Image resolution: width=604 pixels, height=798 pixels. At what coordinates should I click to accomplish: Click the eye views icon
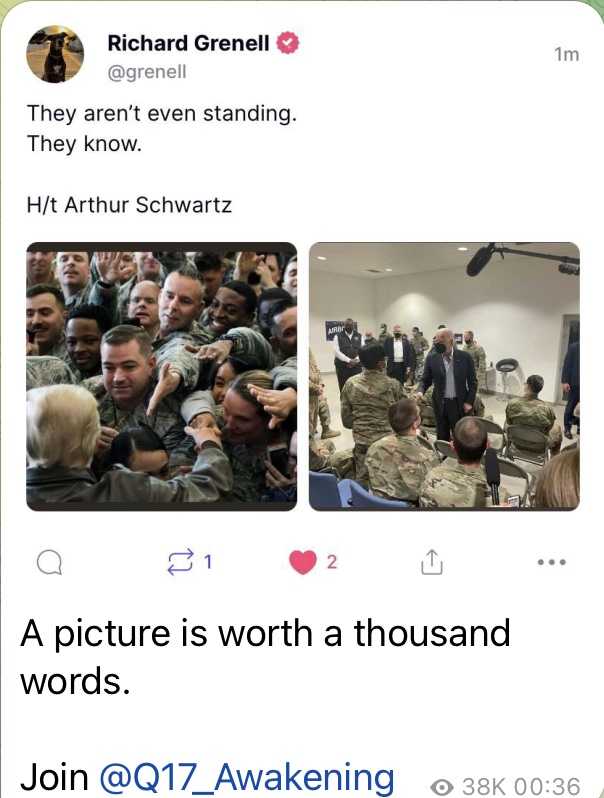[442, 787]
